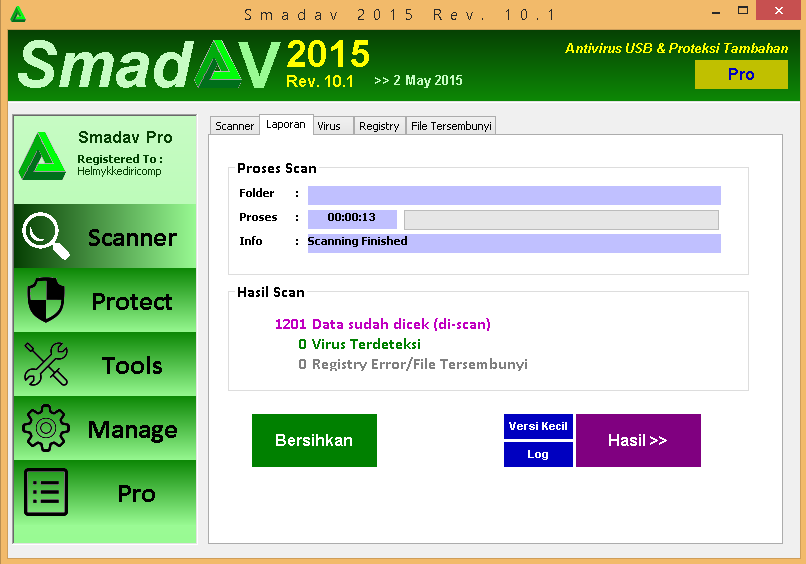Click the green Bersihkan button
The width and height of the screenshot is (806, 564).
tap(314, 440)
